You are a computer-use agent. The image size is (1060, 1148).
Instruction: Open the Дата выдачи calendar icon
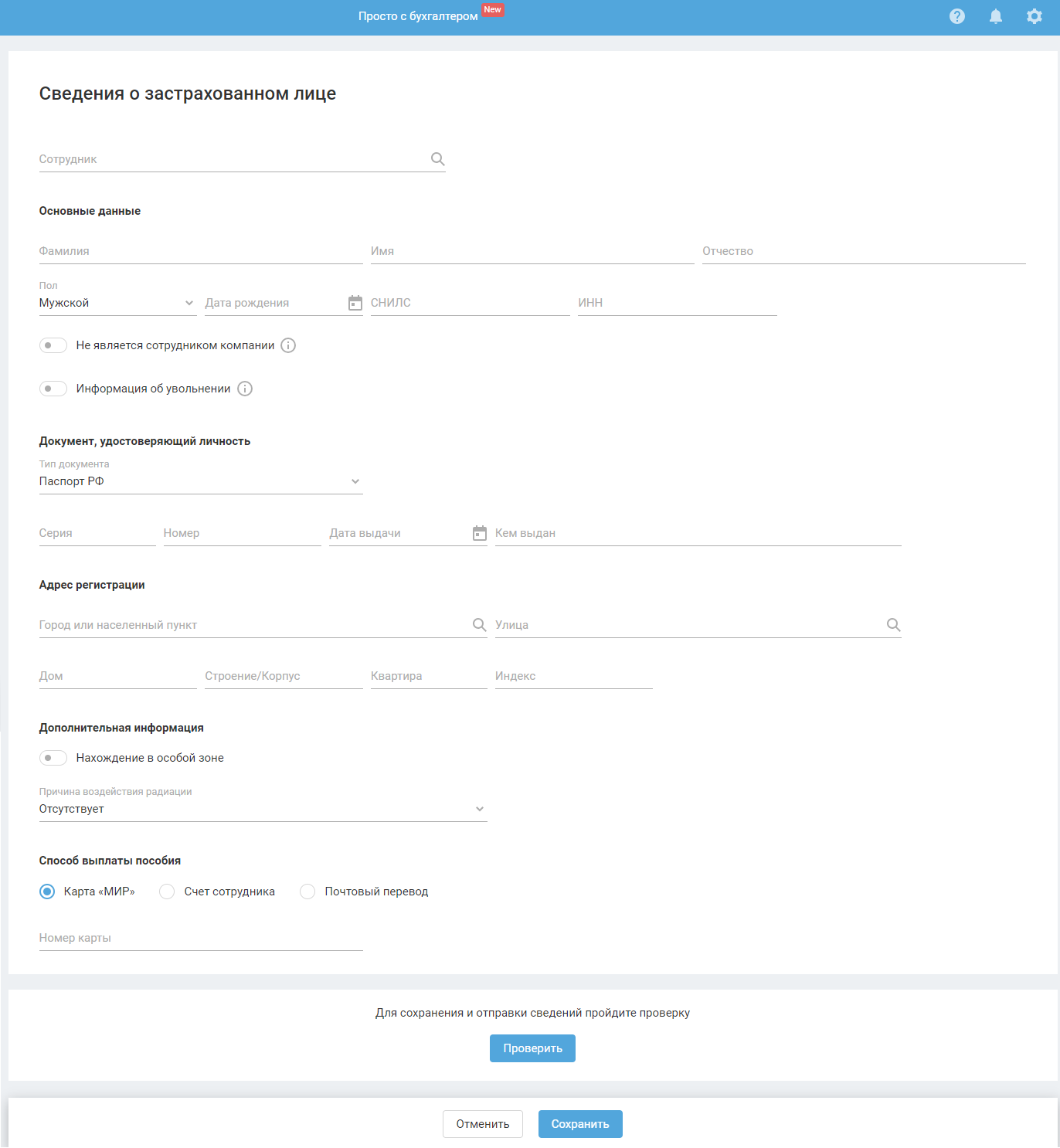pos(480,533)
